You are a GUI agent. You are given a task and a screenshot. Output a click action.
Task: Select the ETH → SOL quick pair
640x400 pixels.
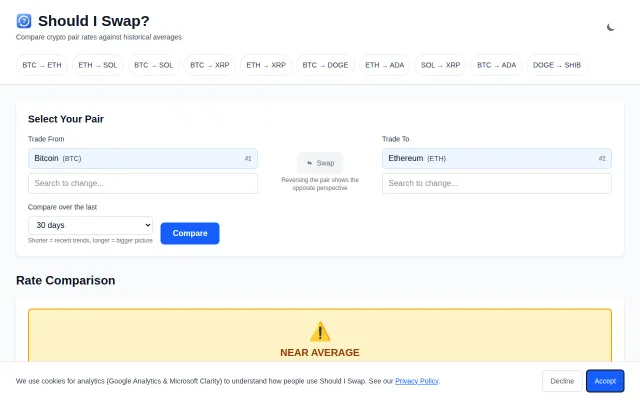click(98, 65)
